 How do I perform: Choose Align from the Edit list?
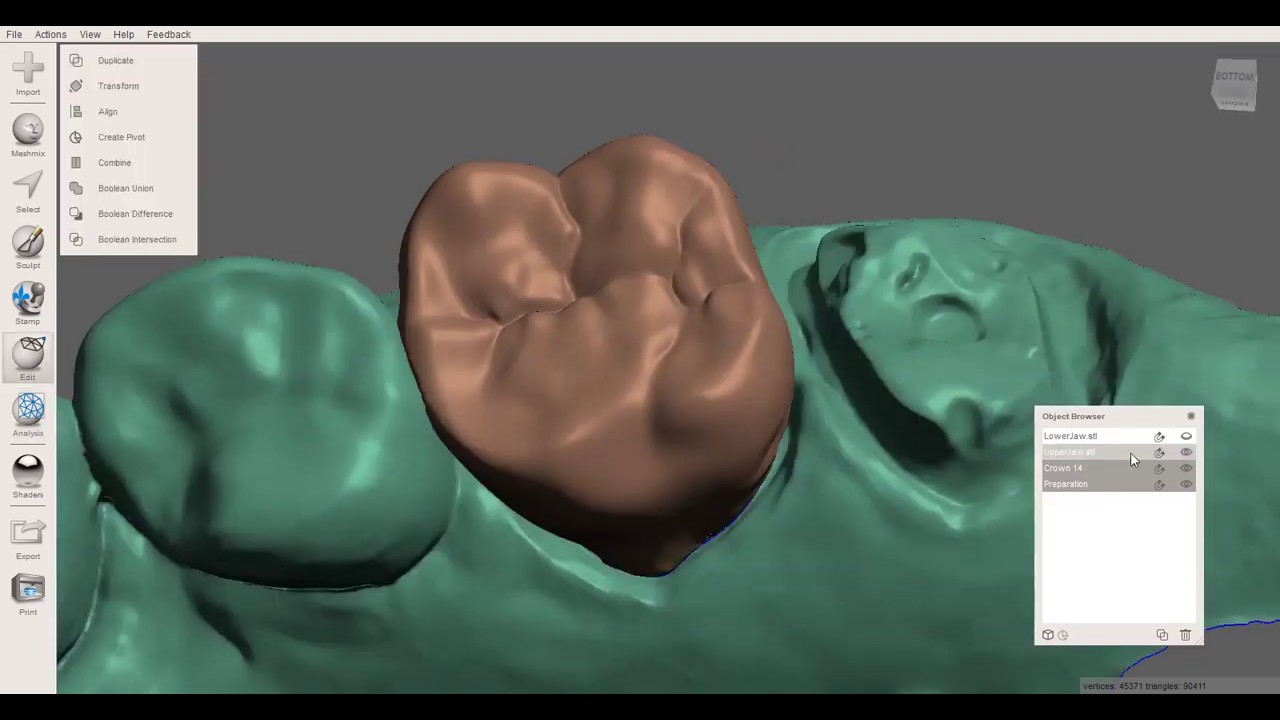pos(108,111)
